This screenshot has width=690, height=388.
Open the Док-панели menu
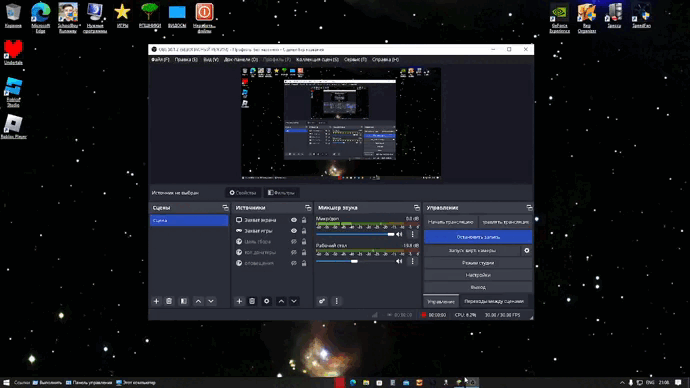point(241,59)
